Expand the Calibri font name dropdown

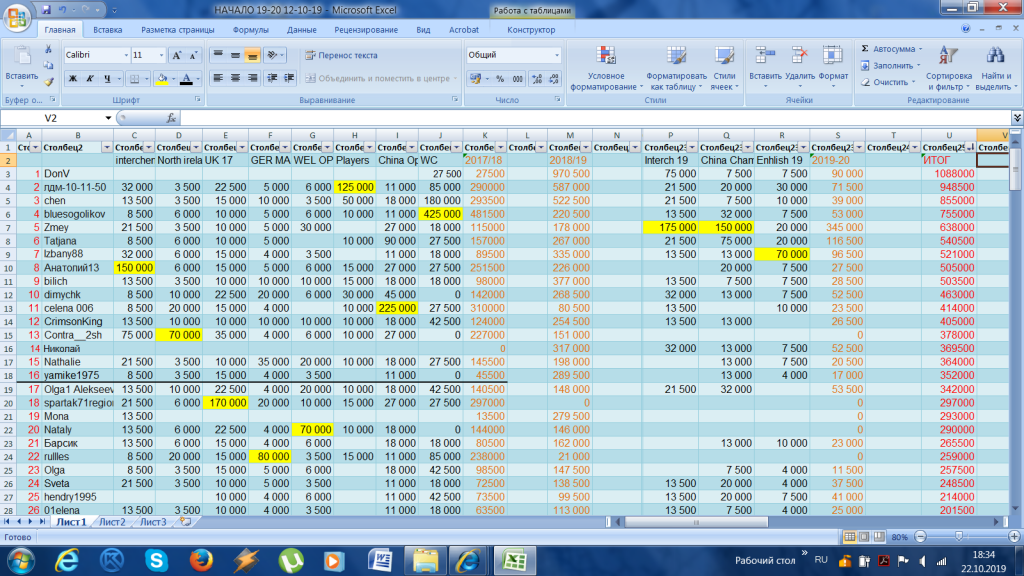pos(124,55)
